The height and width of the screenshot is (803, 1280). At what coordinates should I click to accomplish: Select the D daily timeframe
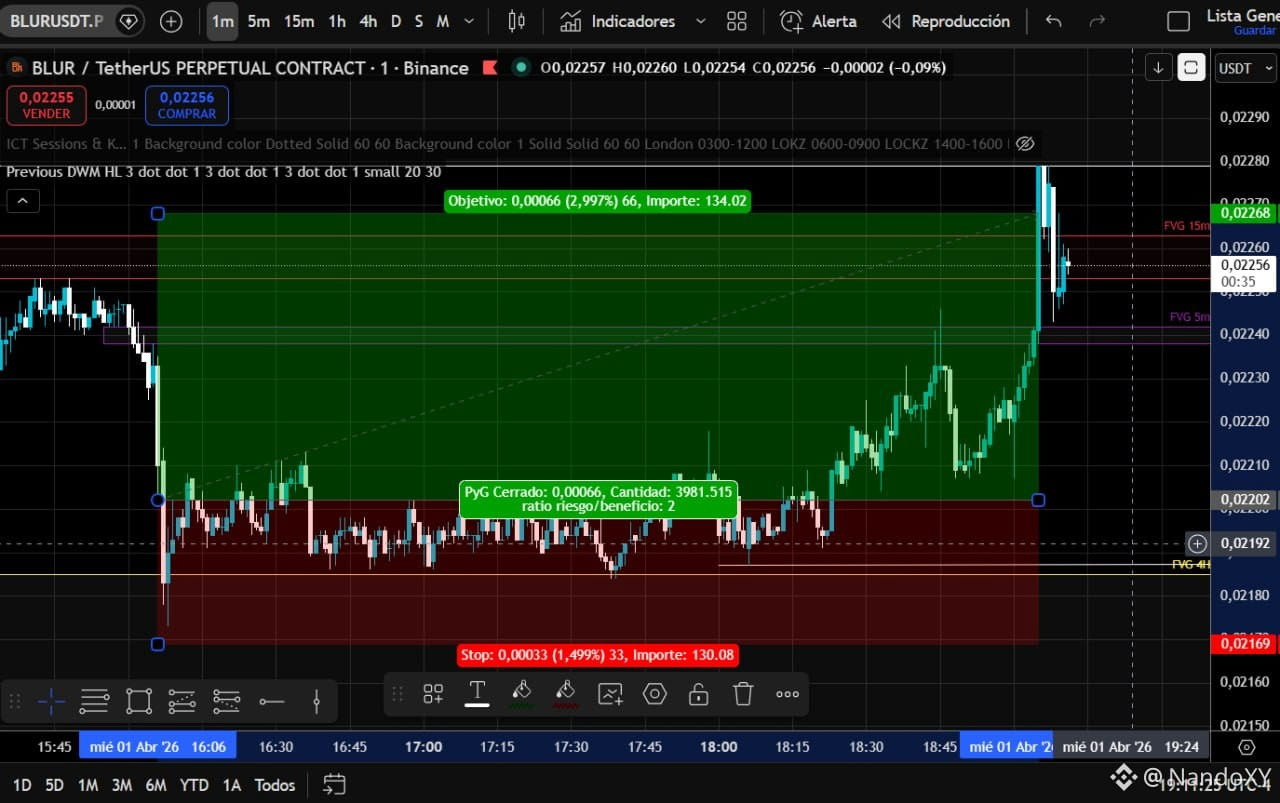[396, 21]
